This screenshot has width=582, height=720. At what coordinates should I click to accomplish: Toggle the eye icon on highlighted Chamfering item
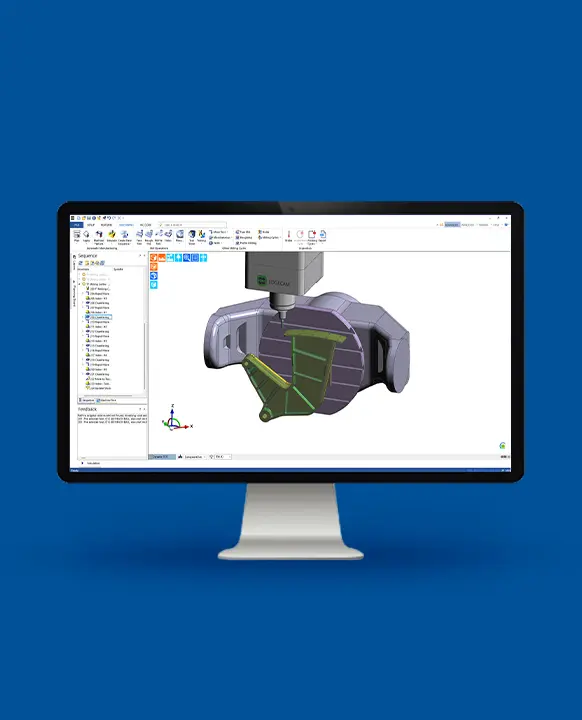tap(88, 317)
